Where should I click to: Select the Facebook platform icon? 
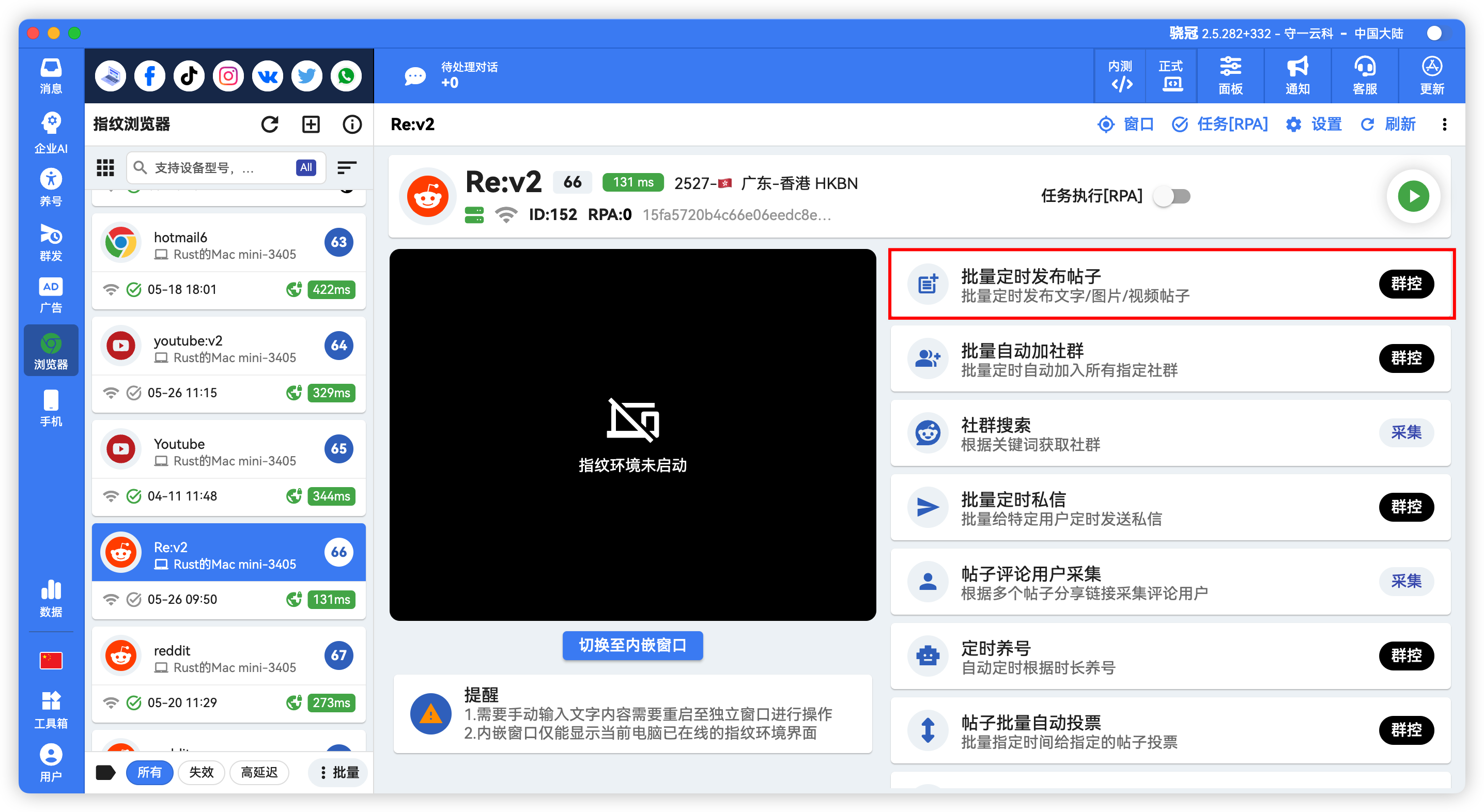click(x=150, y=76)
